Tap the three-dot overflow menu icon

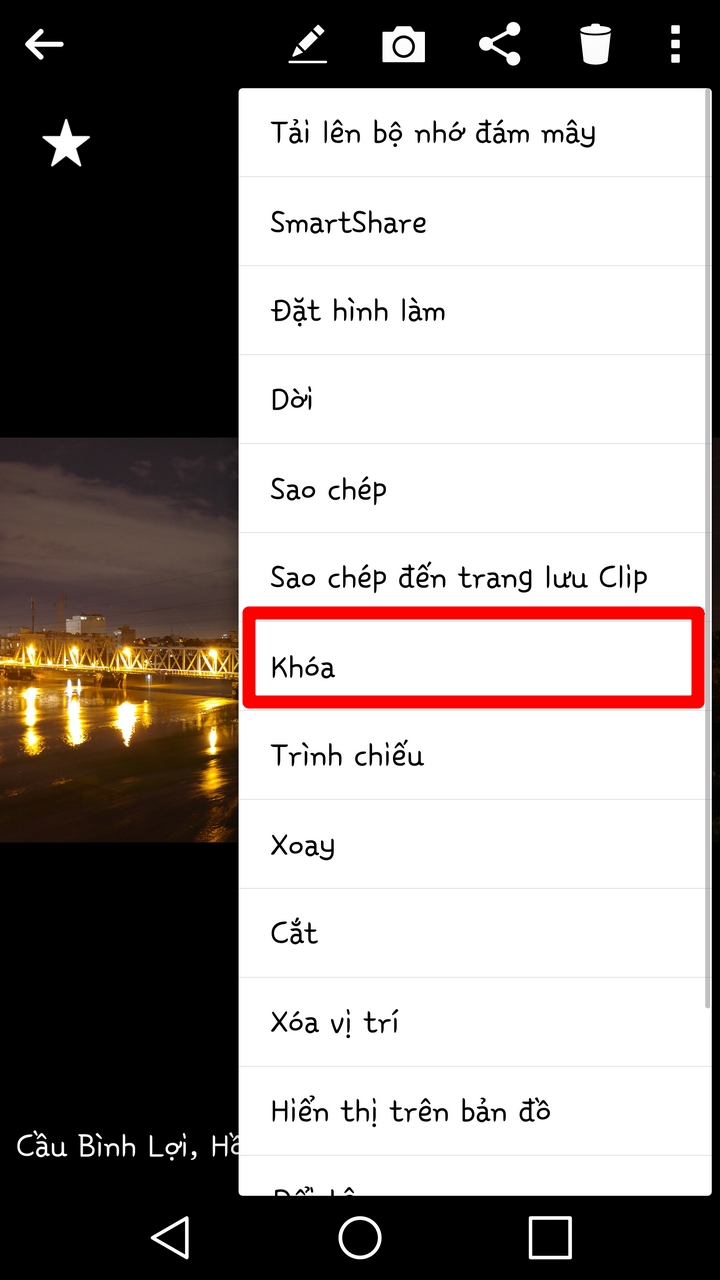[x=675, y=45]
